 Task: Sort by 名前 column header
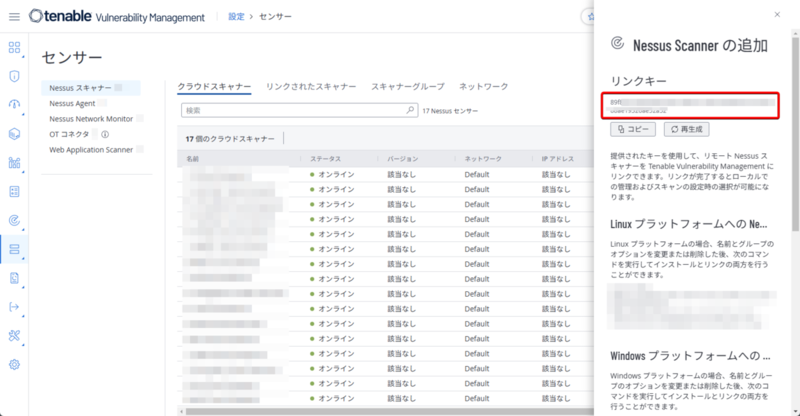point(192,159)
